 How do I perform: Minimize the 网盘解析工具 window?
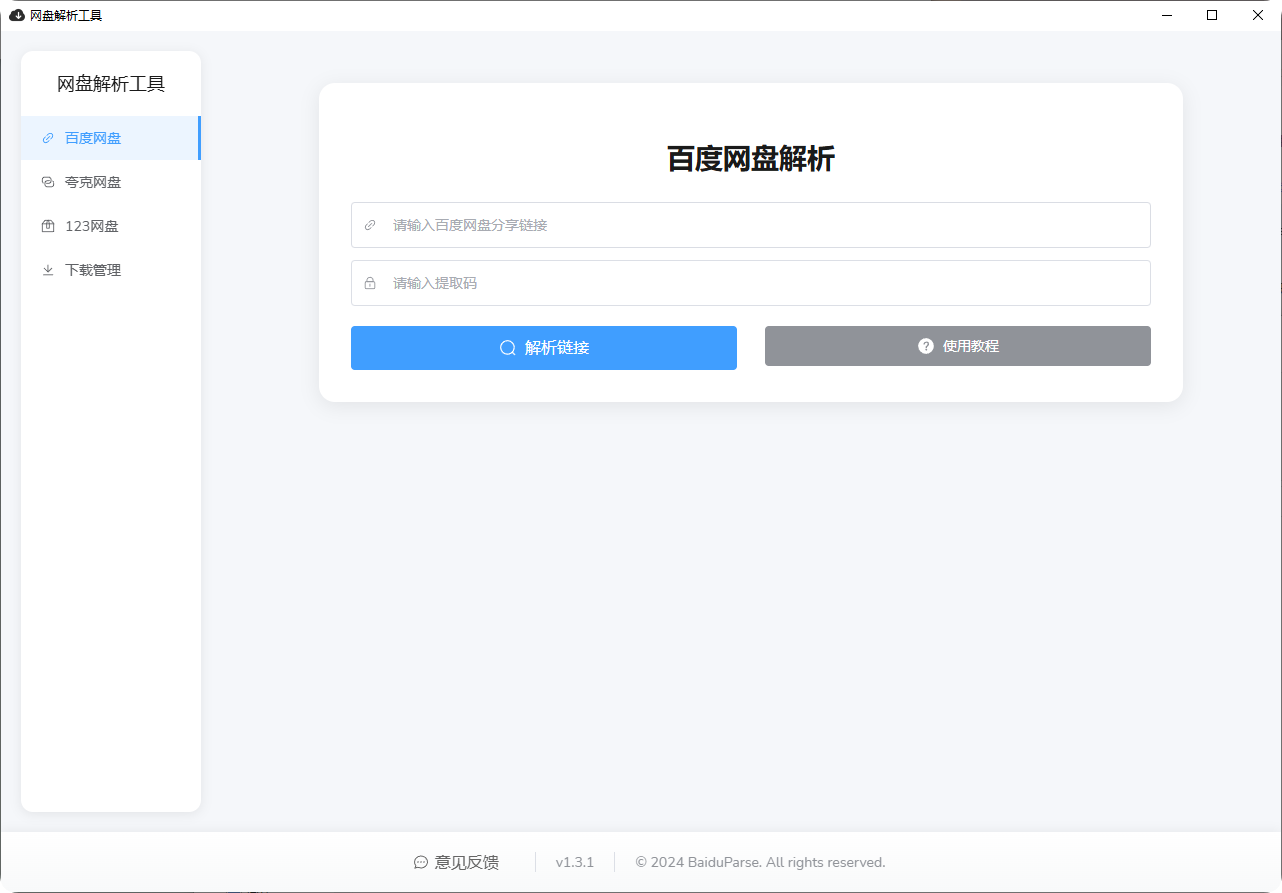click(x=1166, y=15)
